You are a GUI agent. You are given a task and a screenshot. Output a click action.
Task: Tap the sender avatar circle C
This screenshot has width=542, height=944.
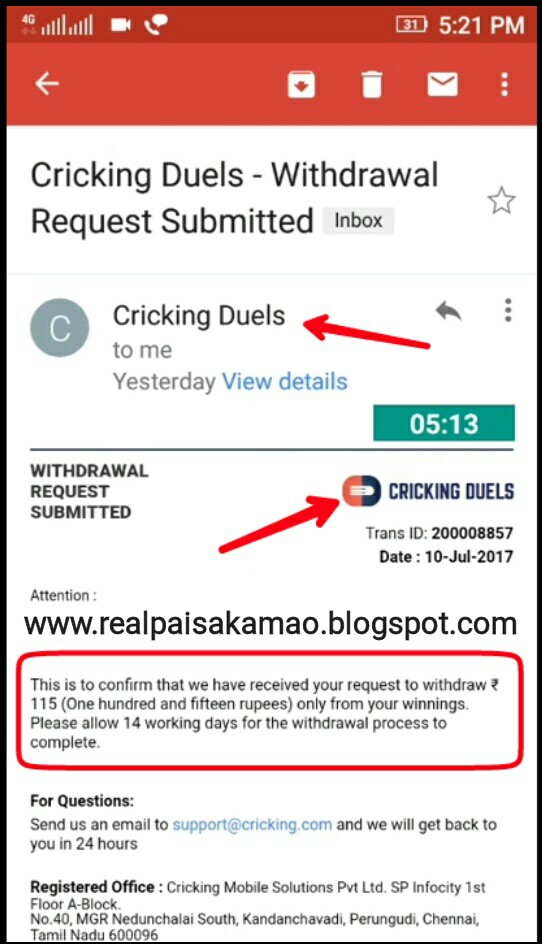[x=60, y=328]
